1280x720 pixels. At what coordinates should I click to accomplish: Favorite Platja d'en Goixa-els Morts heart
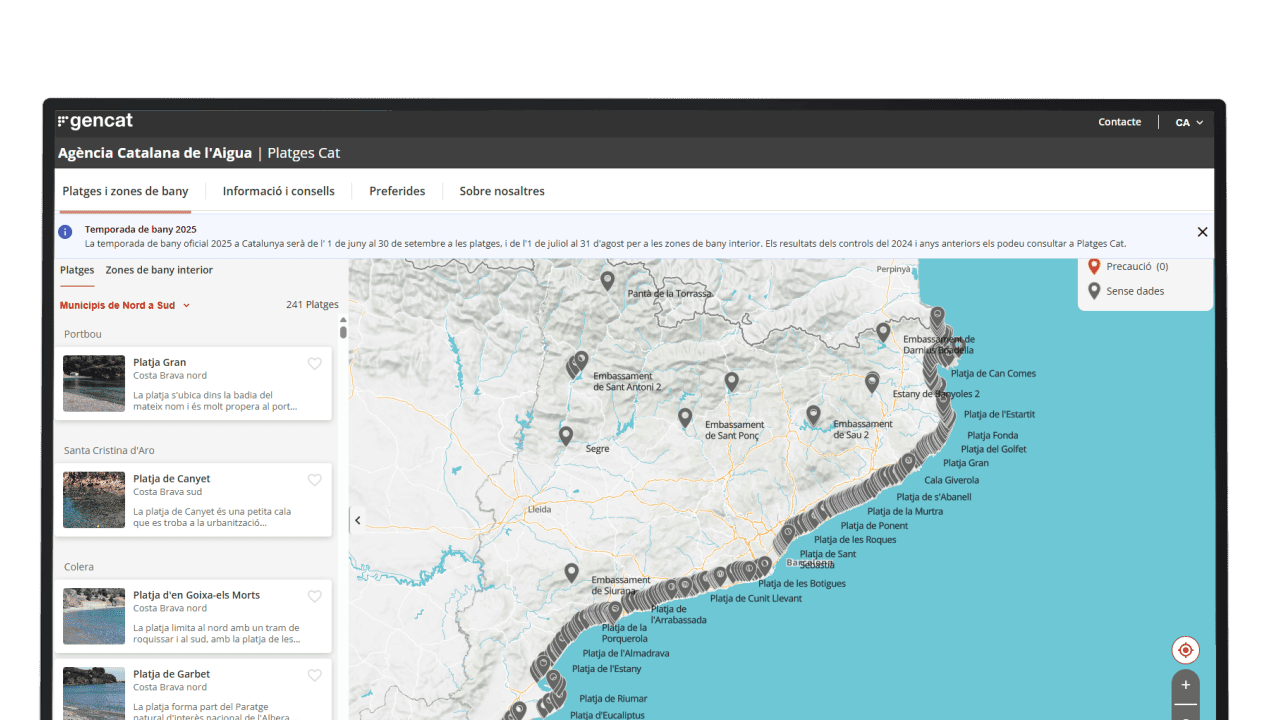click(x=314, y=596)
